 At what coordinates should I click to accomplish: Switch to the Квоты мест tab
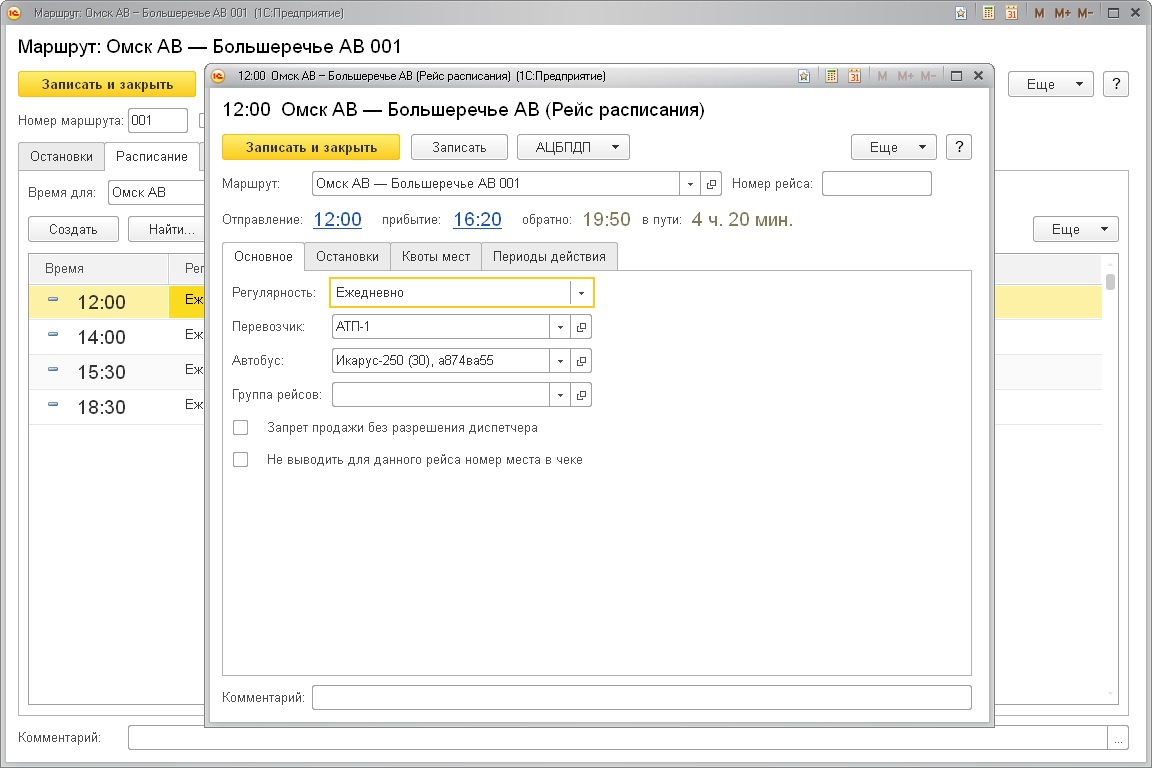[x=435, y=257]
